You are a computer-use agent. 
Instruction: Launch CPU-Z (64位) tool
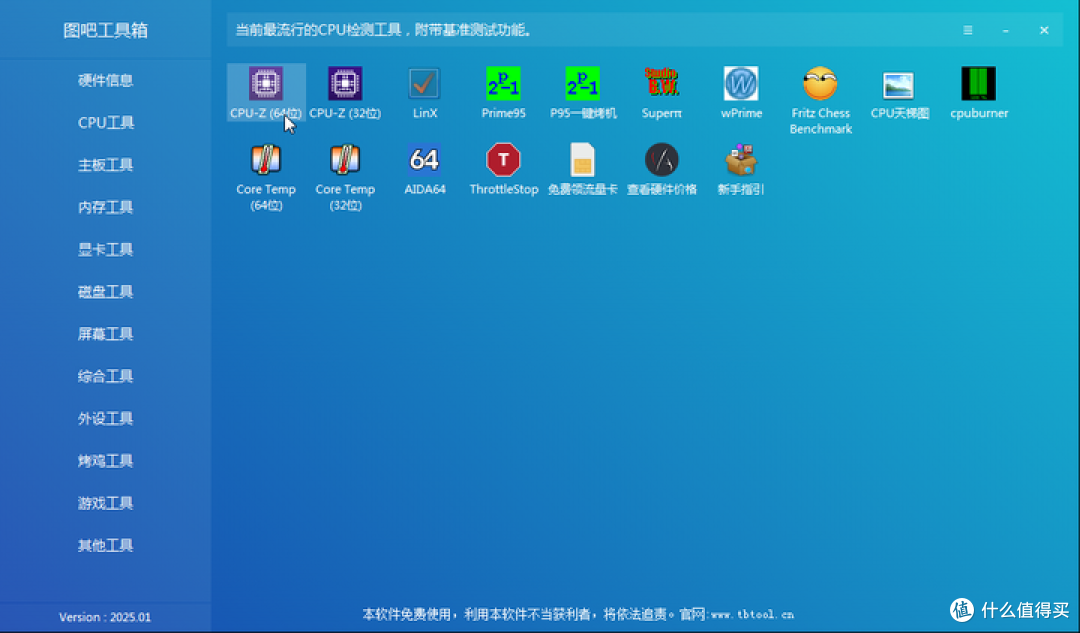click(266, 92)
